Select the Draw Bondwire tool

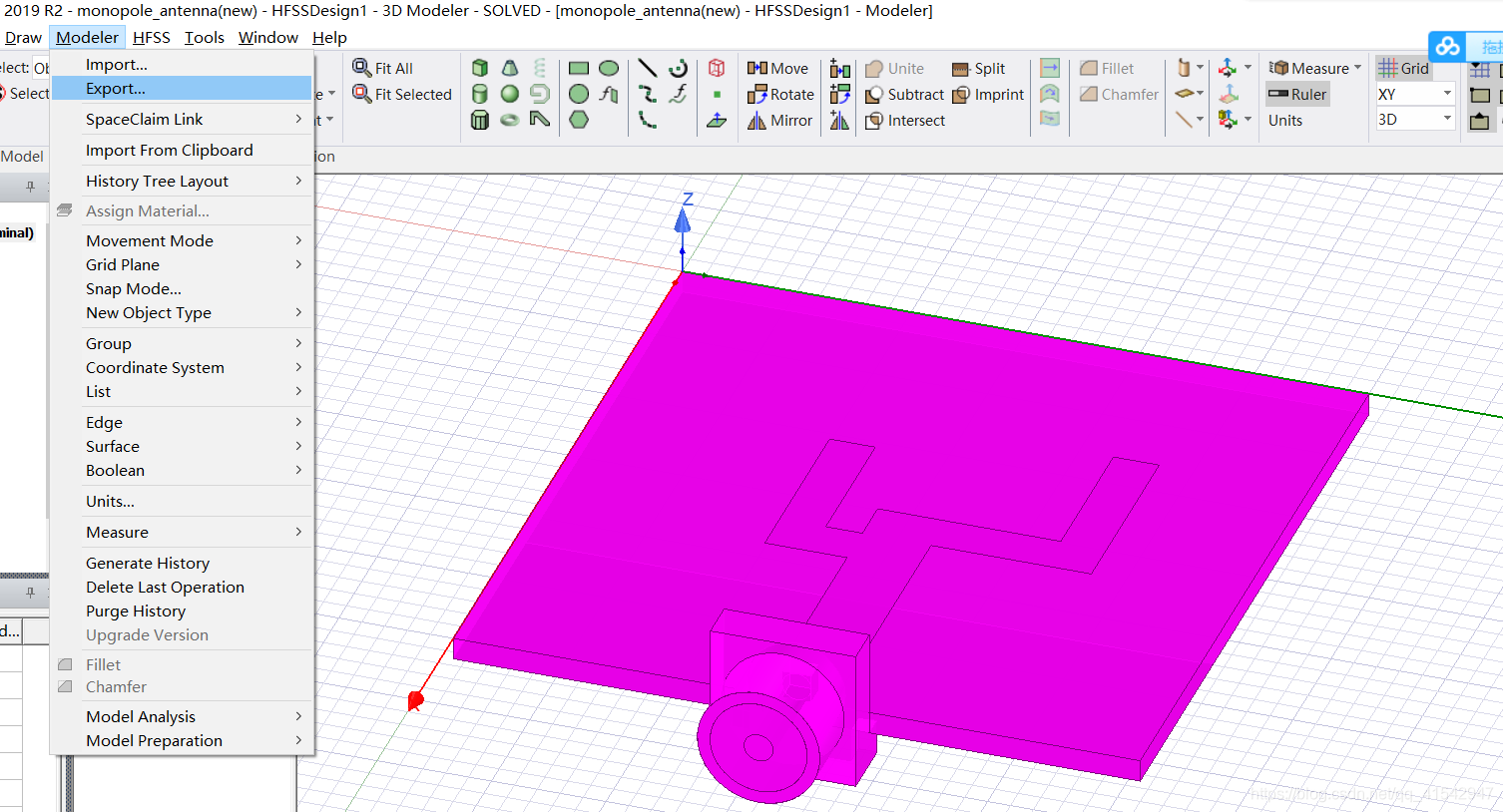540,120
